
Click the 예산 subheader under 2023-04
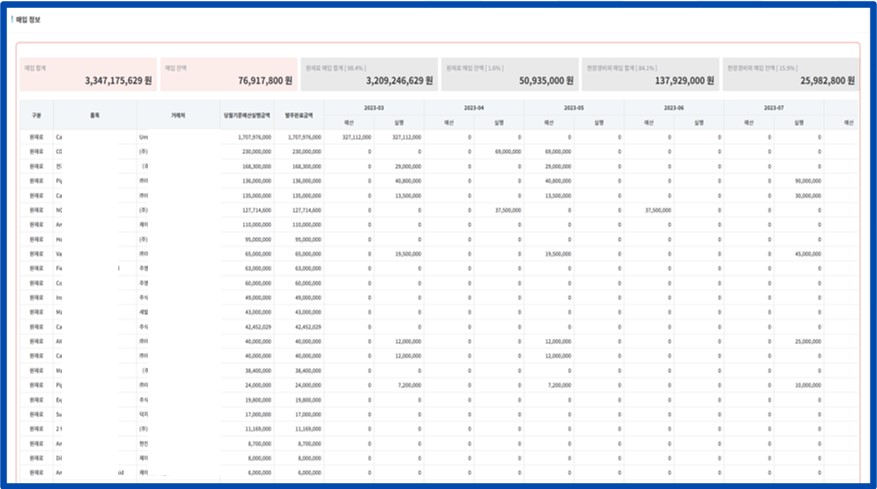(449, 123)
